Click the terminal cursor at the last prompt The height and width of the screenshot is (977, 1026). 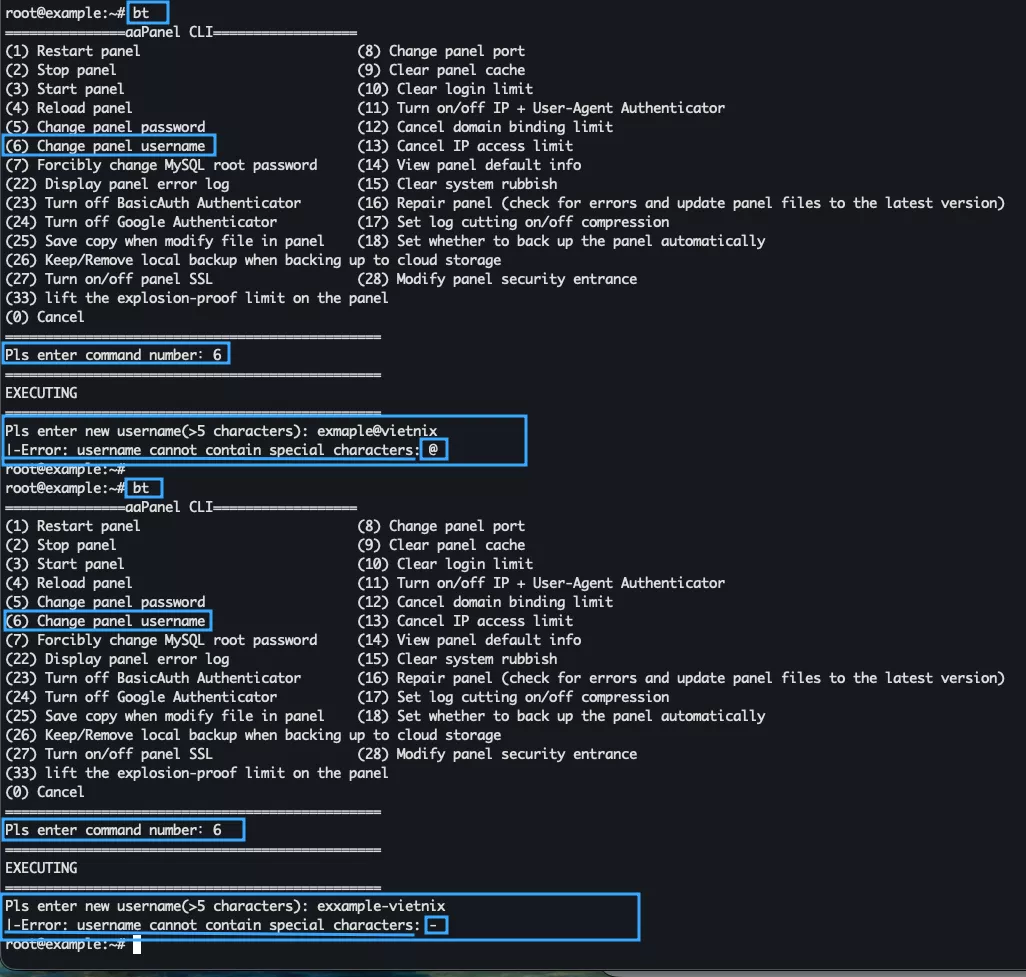pos(139,944)
